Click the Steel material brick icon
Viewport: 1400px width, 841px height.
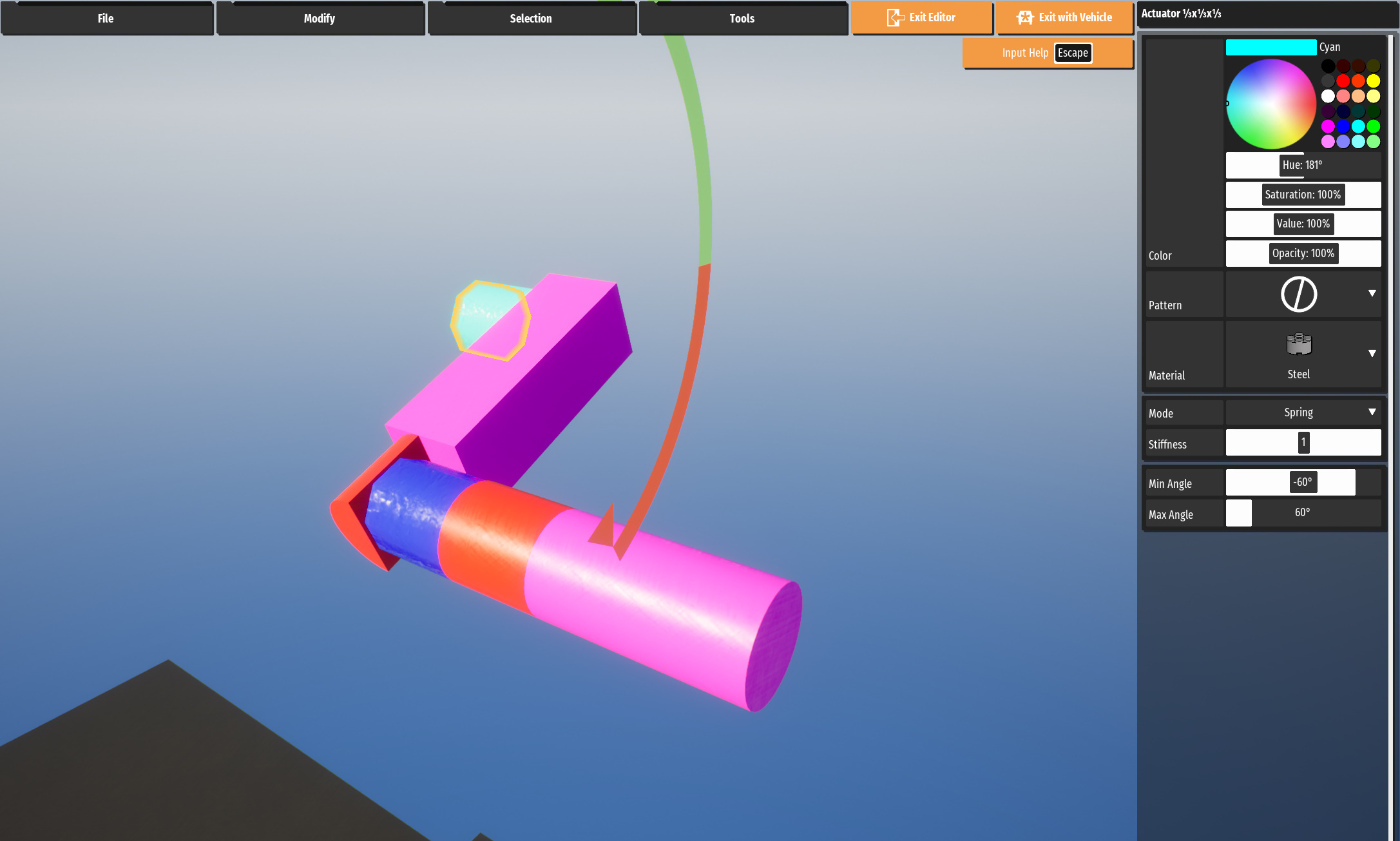[1298, 345]
